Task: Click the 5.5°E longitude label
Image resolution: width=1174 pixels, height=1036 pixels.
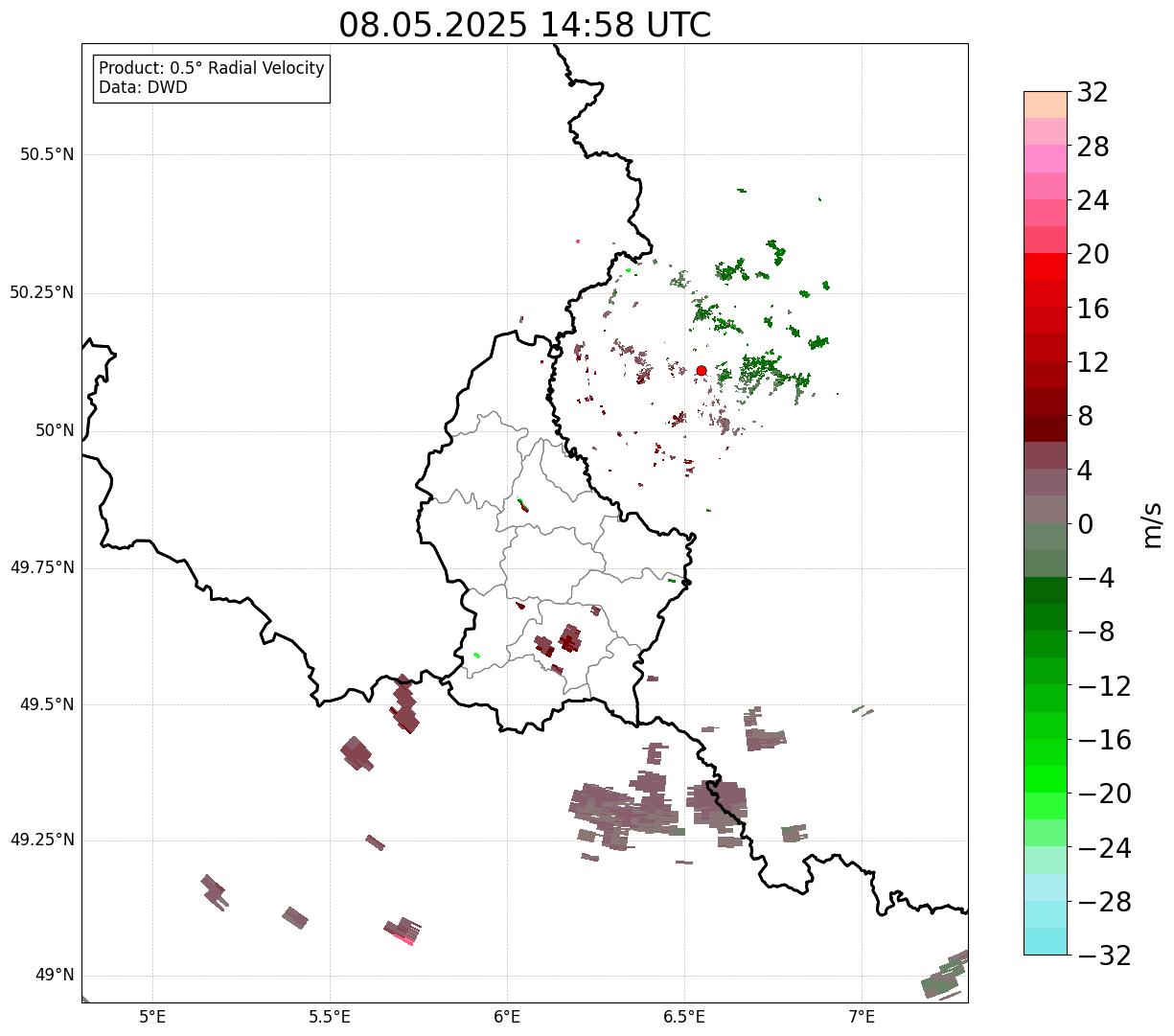Action: (330, 1016)
